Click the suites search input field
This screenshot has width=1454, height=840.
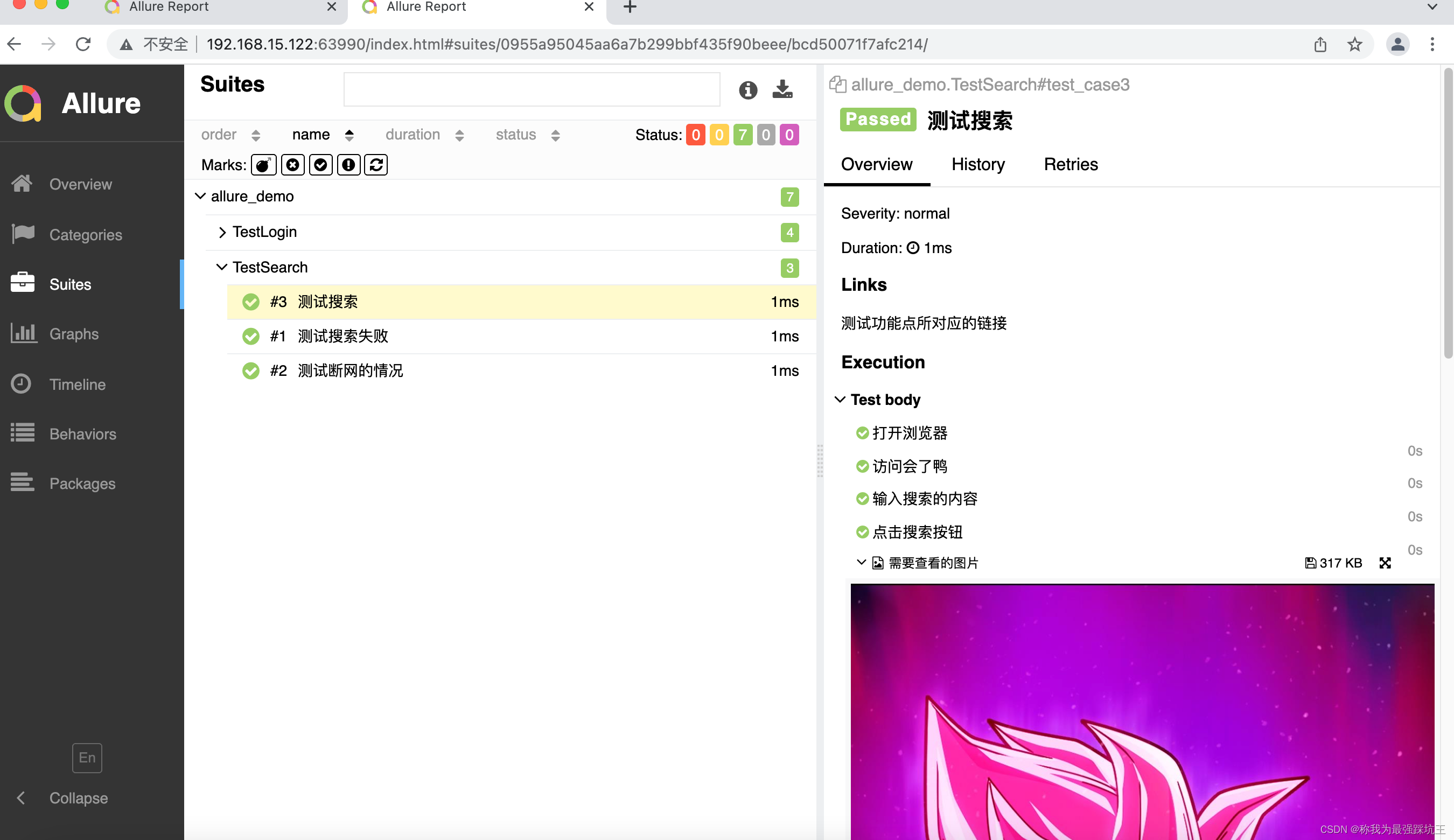click(x=532, y=89)
